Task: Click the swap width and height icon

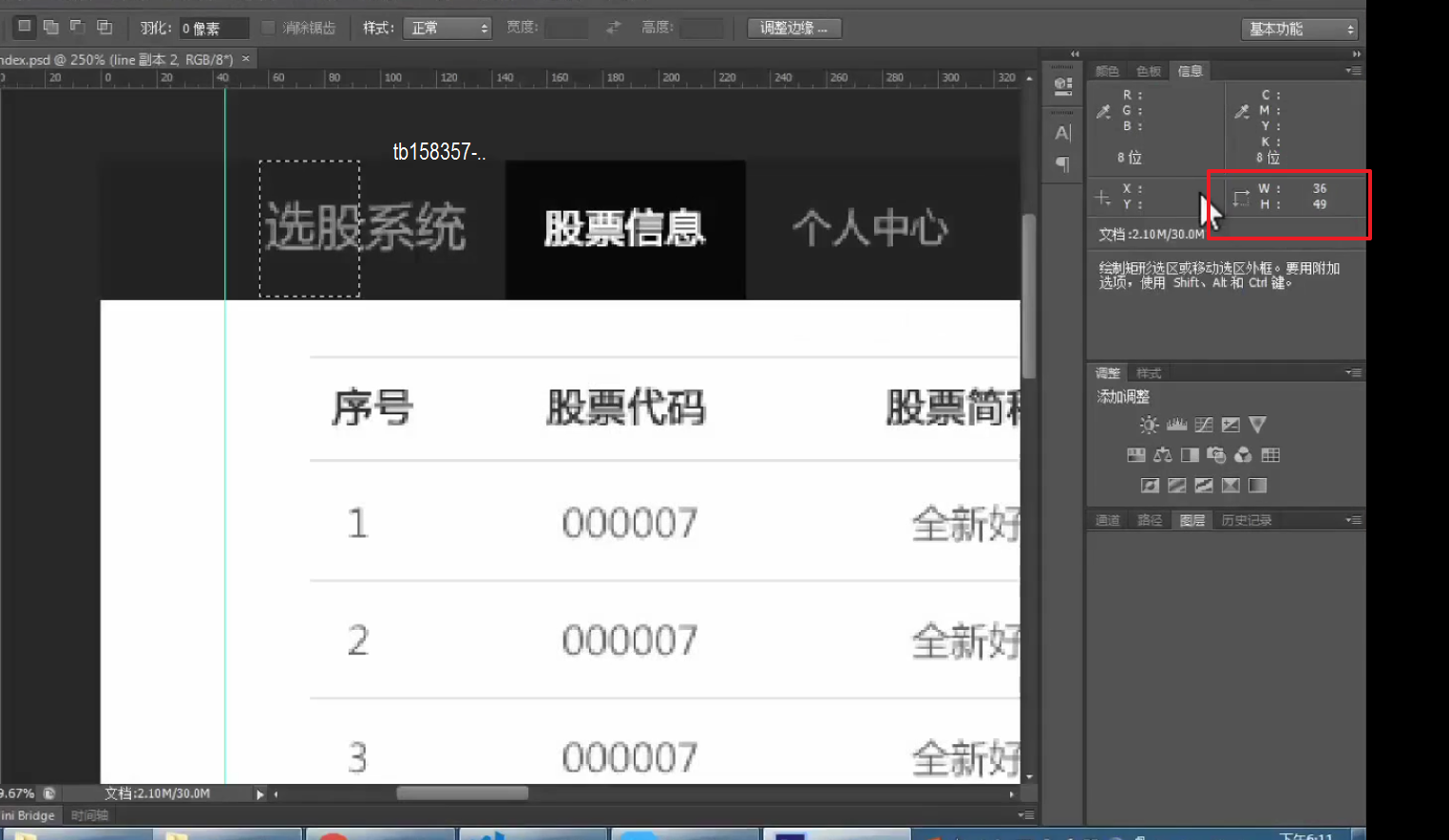Action: pos(614,28)
